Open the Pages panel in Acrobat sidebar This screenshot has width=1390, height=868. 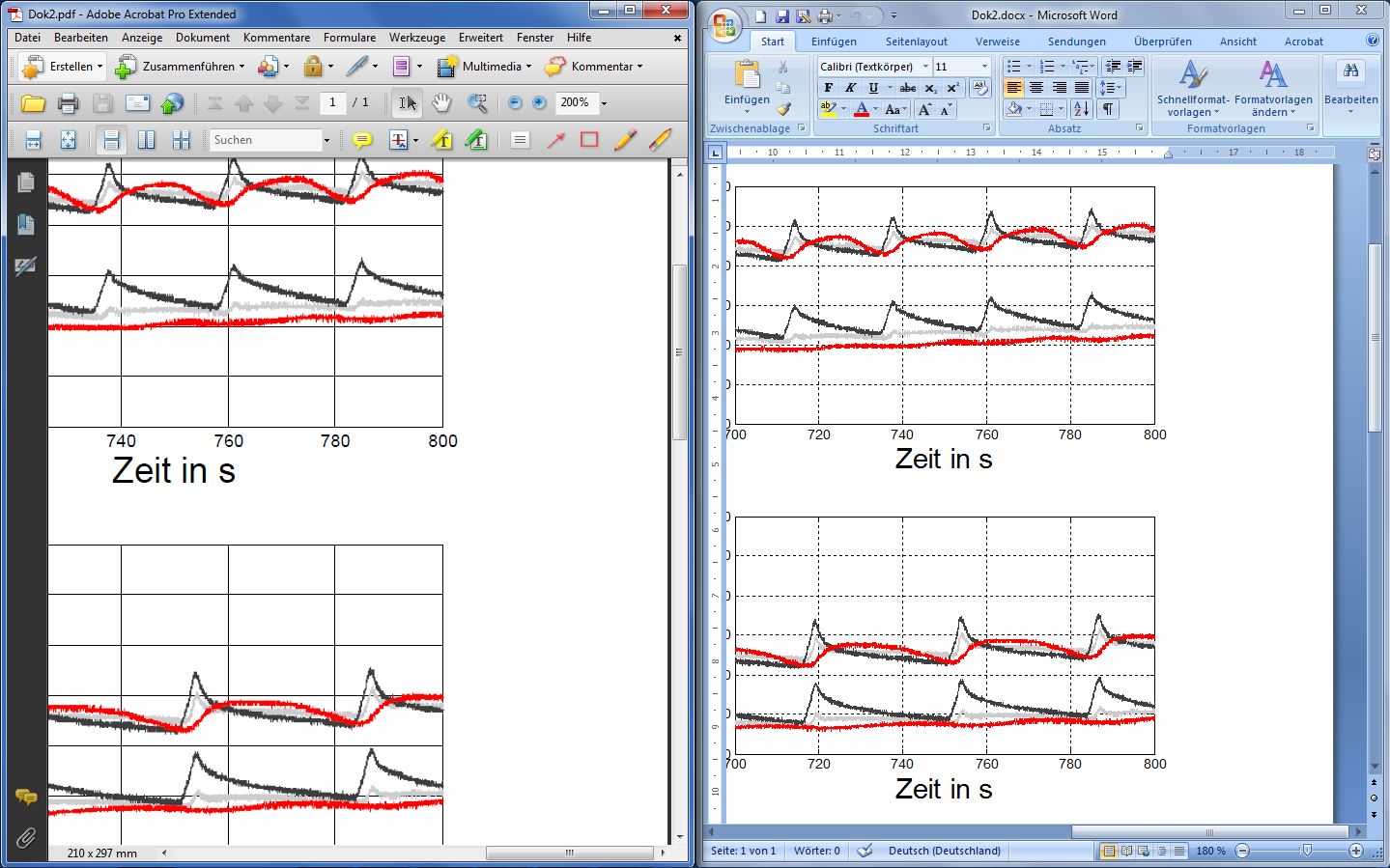click(26, 182)
